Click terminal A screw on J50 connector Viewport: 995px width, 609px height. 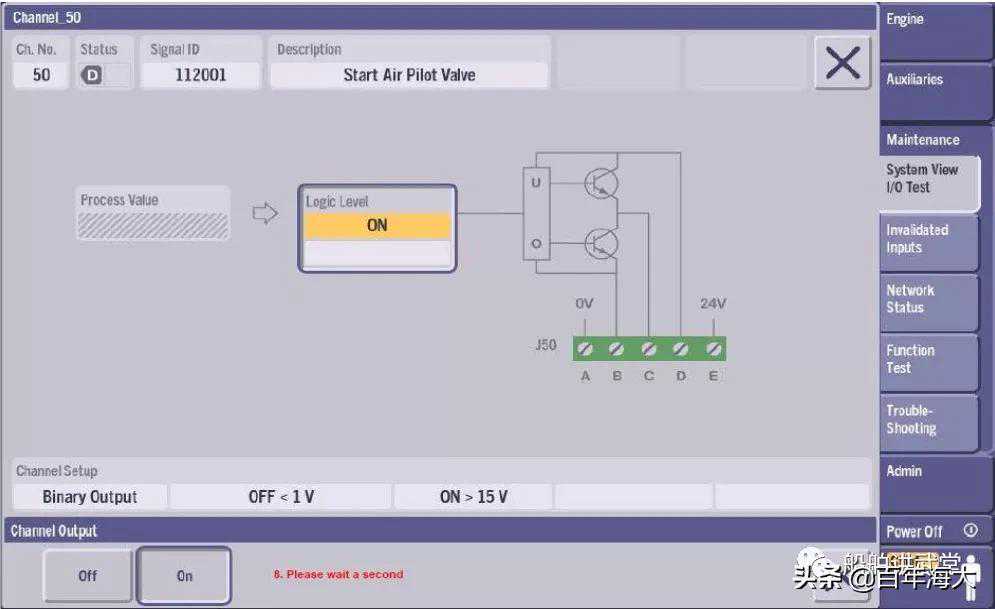585,349
